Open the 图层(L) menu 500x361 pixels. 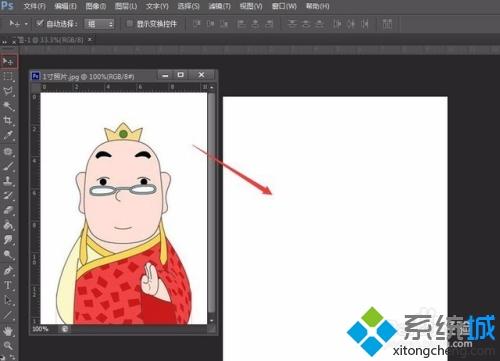tap(126, 6)
